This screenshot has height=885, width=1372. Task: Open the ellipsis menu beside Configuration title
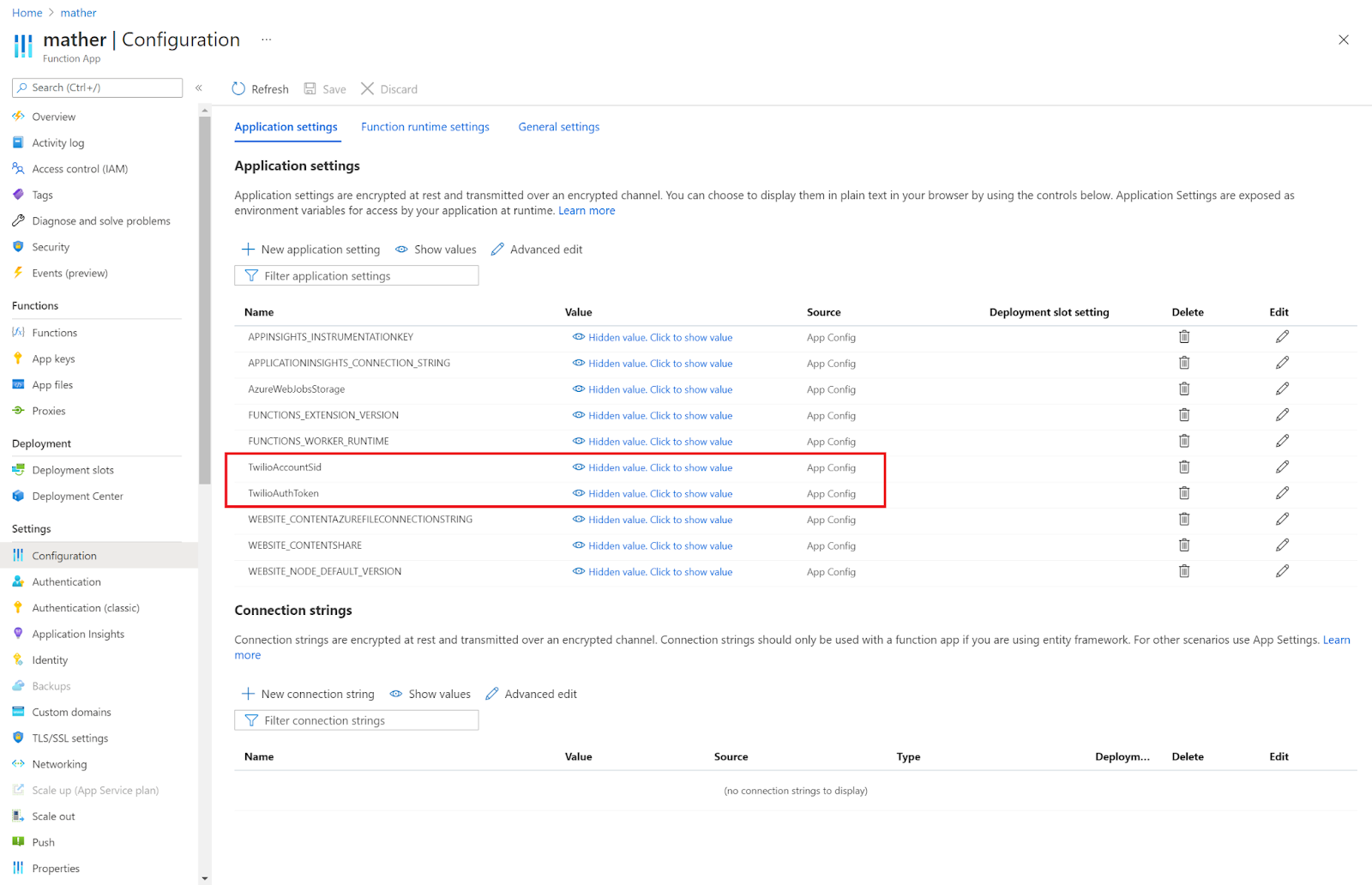pos(266,39)
